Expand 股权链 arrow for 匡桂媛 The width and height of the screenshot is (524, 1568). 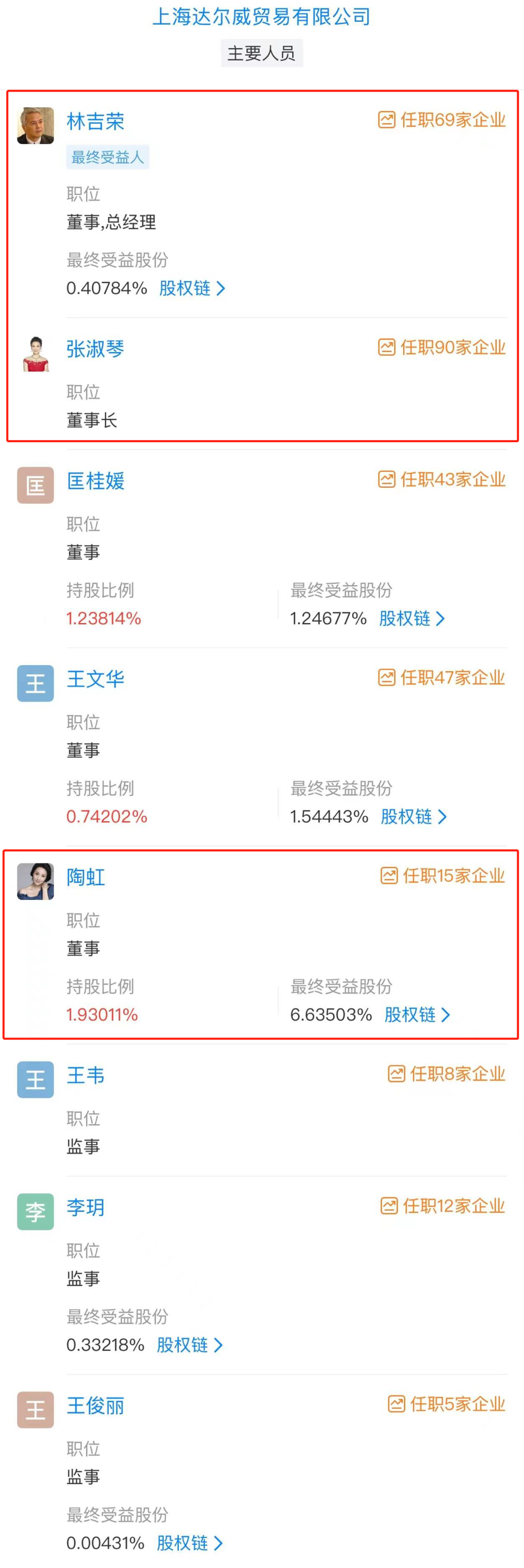tap(441, 619)
